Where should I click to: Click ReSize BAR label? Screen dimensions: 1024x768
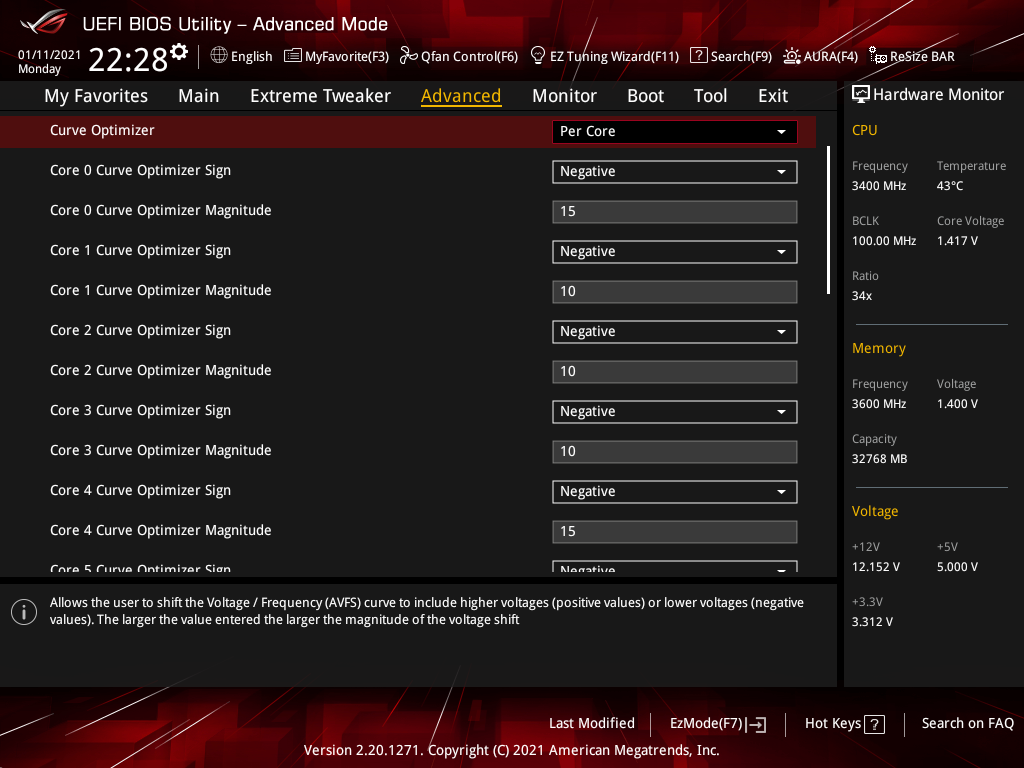pyautogui.click(x=922, y=57)
